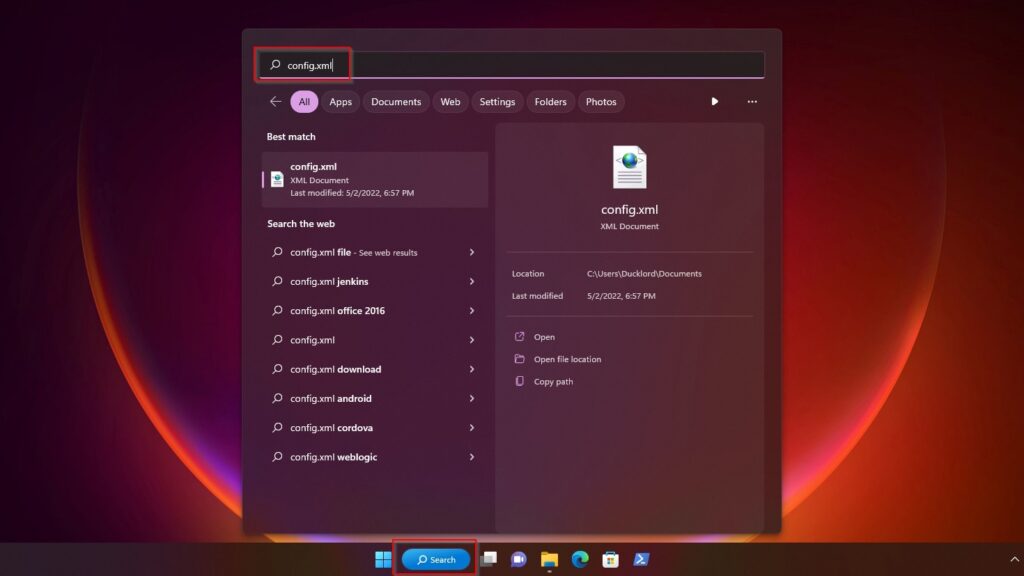1024x576 pixels.
Task: Click the magnifier icon in search box
Action: (x=276, y=65)
